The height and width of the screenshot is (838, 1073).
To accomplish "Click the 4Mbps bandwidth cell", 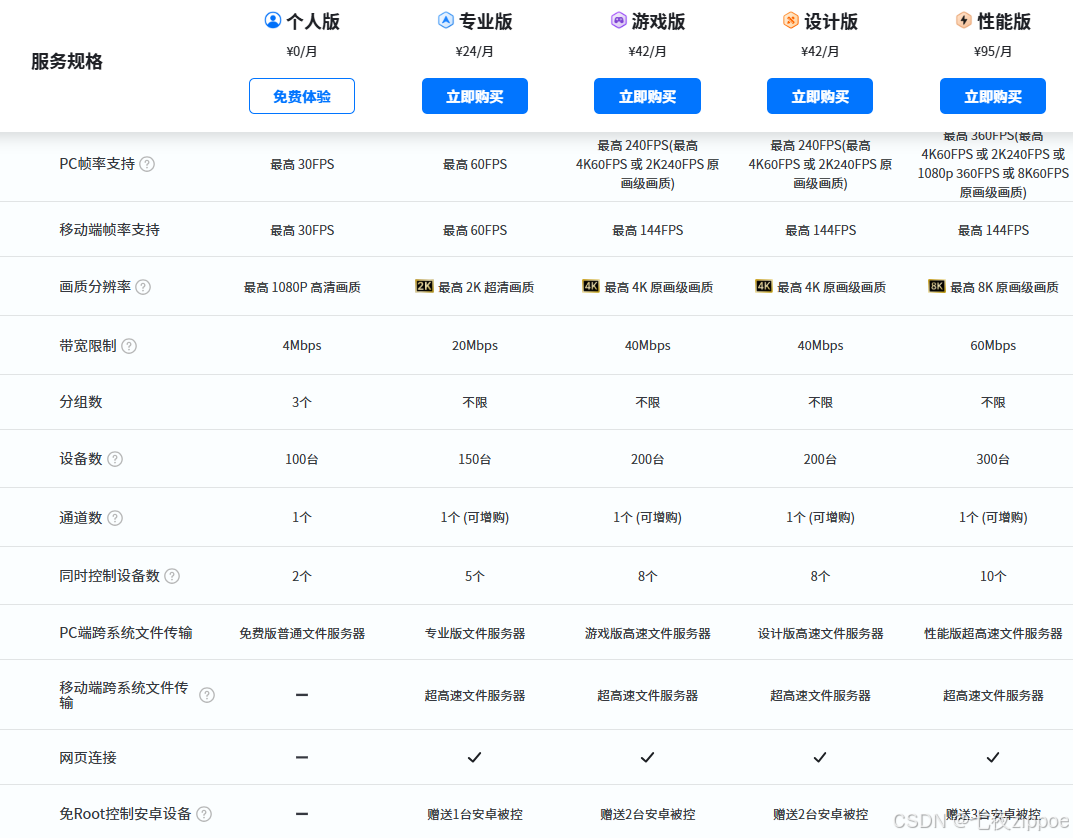I will point(302,346).
